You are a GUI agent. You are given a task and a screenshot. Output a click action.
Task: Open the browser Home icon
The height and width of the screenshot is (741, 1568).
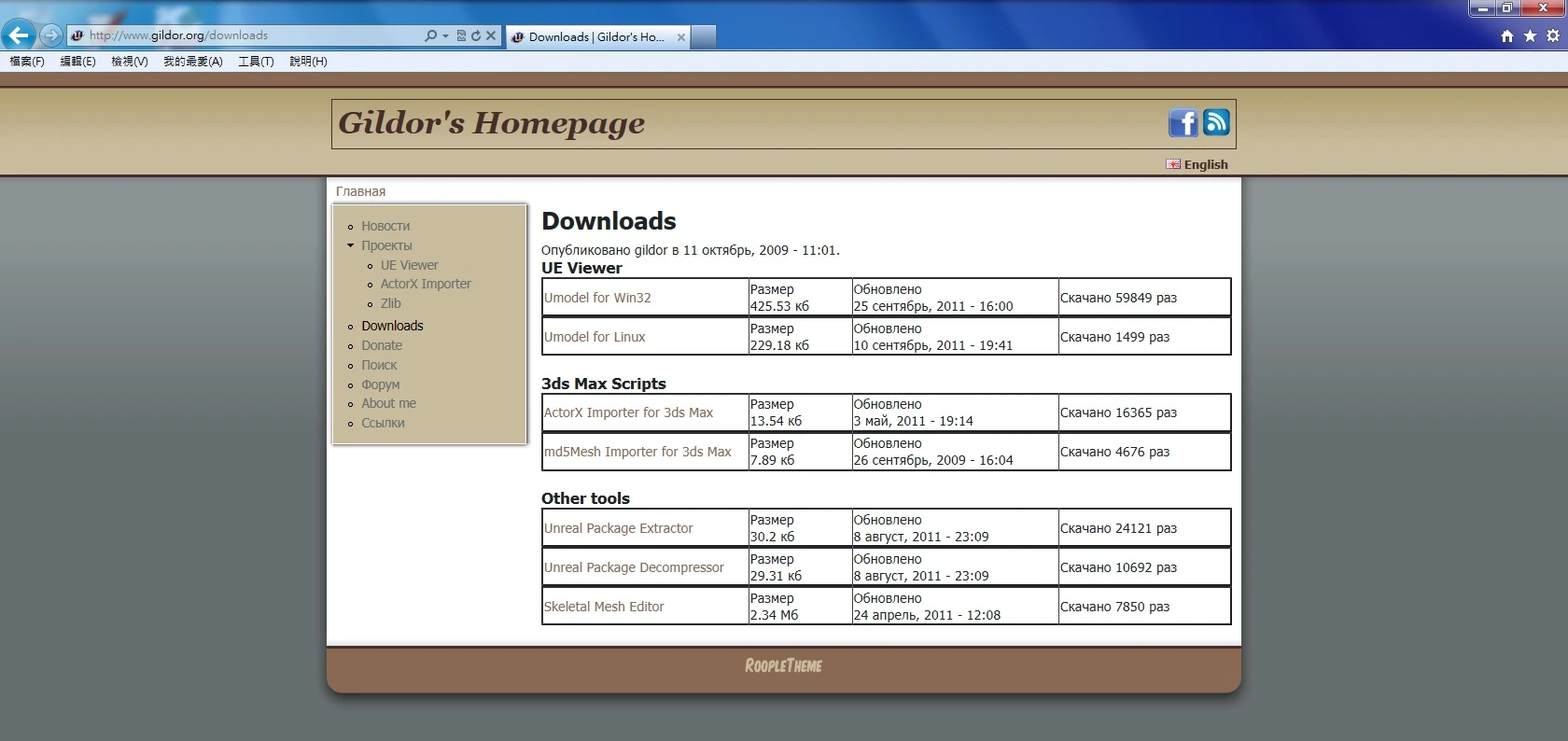[1507, 35]
